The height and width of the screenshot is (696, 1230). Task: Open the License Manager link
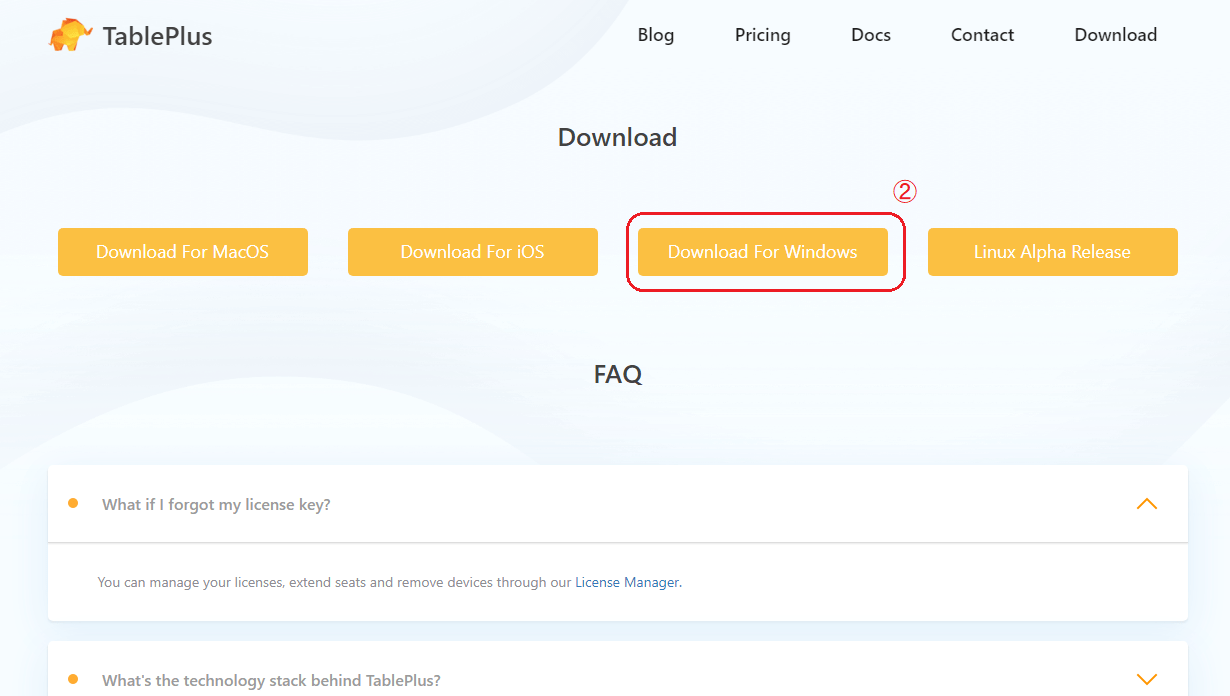(x=627, y=582)
